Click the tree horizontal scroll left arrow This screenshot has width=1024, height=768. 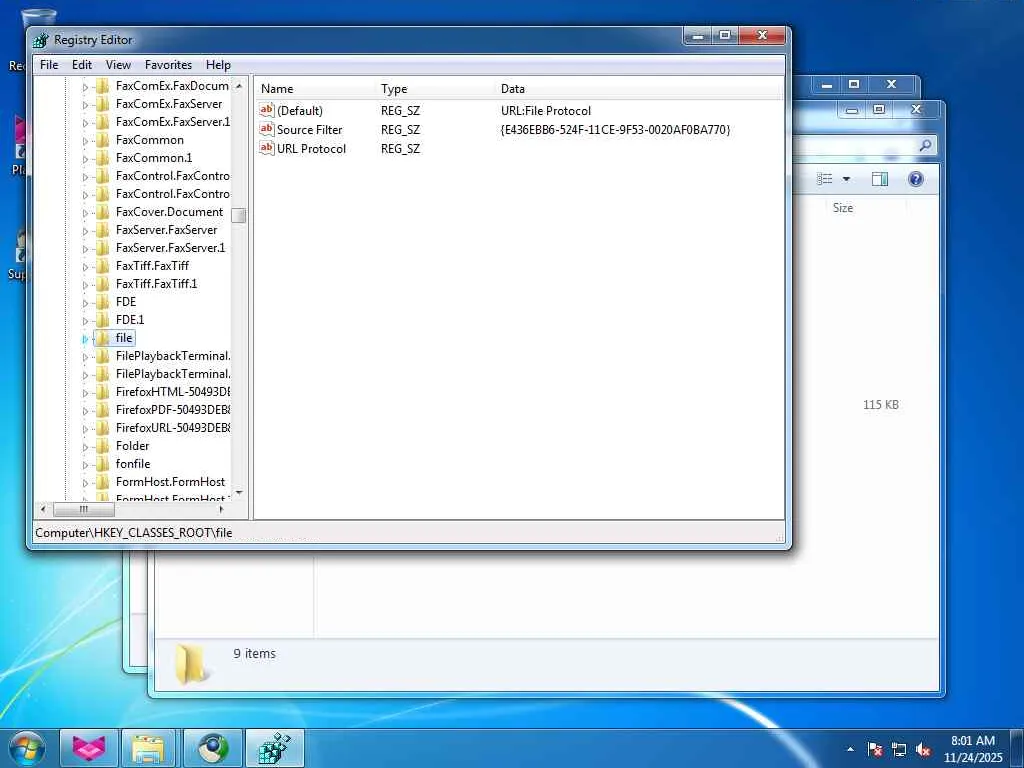tap(43, 509)
